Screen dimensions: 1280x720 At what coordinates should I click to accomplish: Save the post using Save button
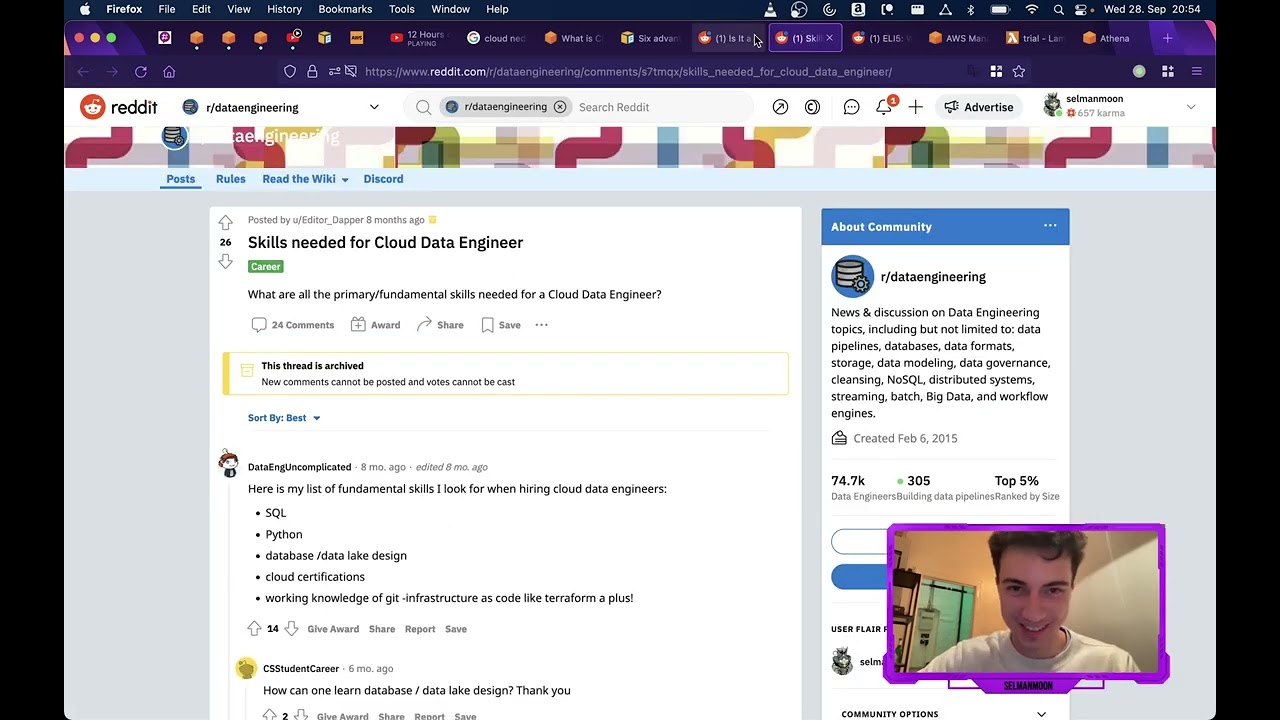500,325
